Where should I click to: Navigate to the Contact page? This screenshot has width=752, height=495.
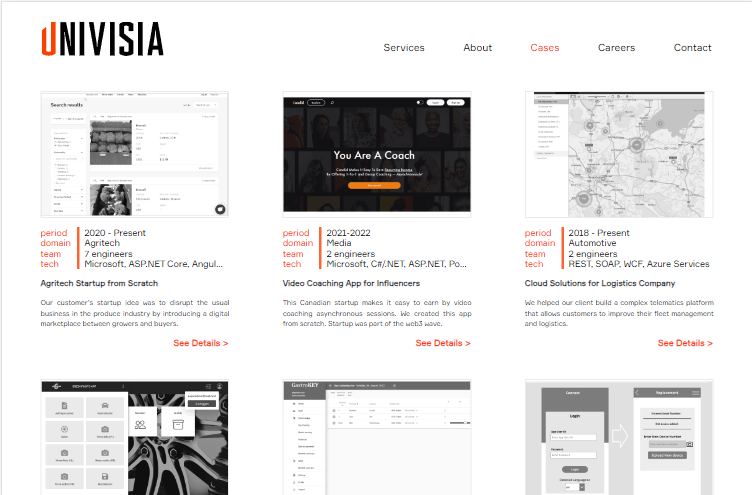(692, 47)
